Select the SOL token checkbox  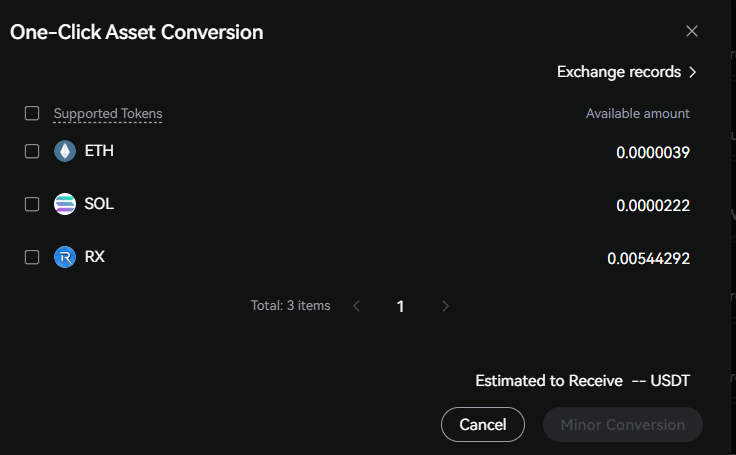pos(32,204)
